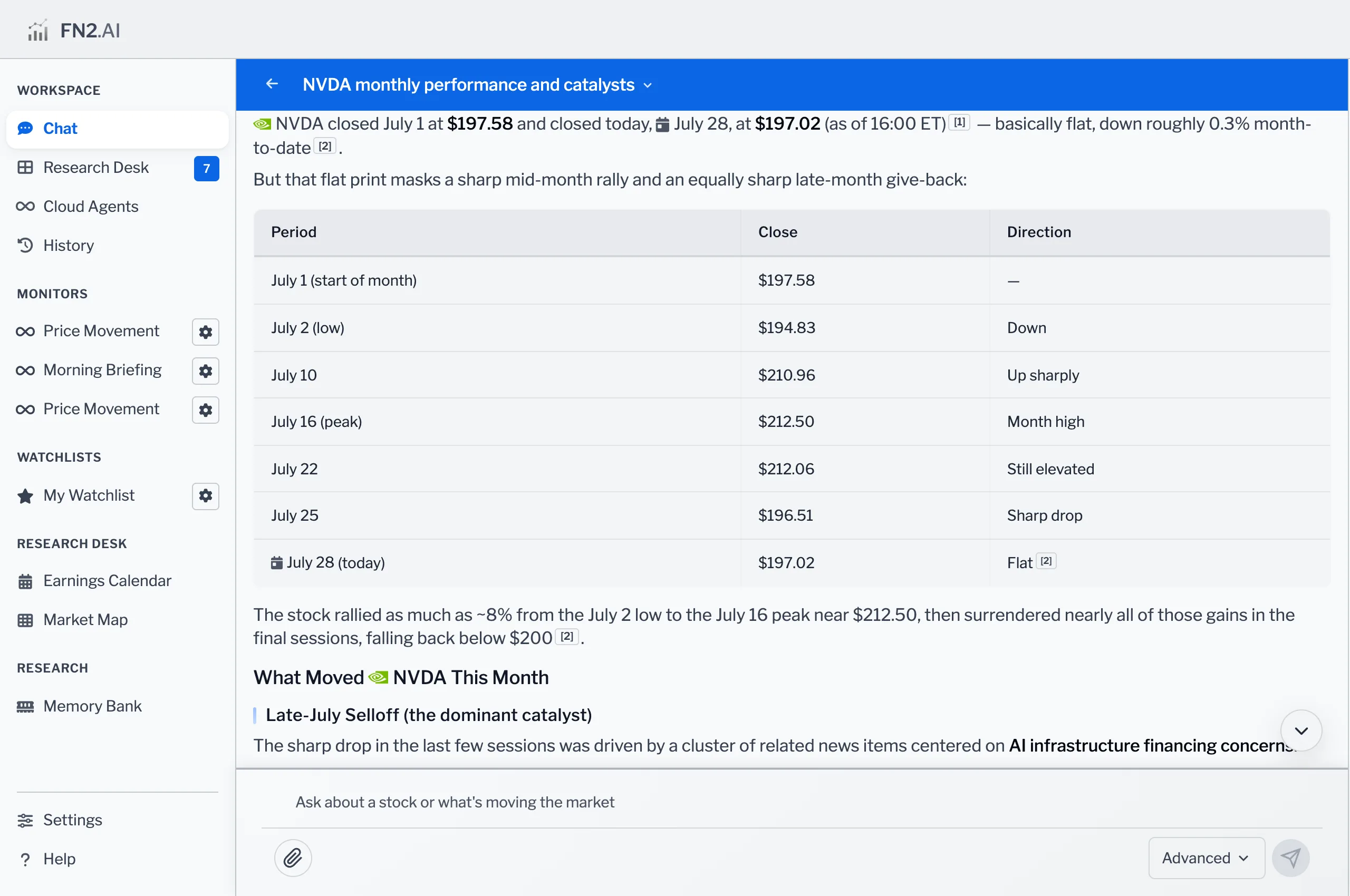Screen dimensions: 1350x896
Task: Send message with paper plane button
Action: click(x=1290, y=858)
